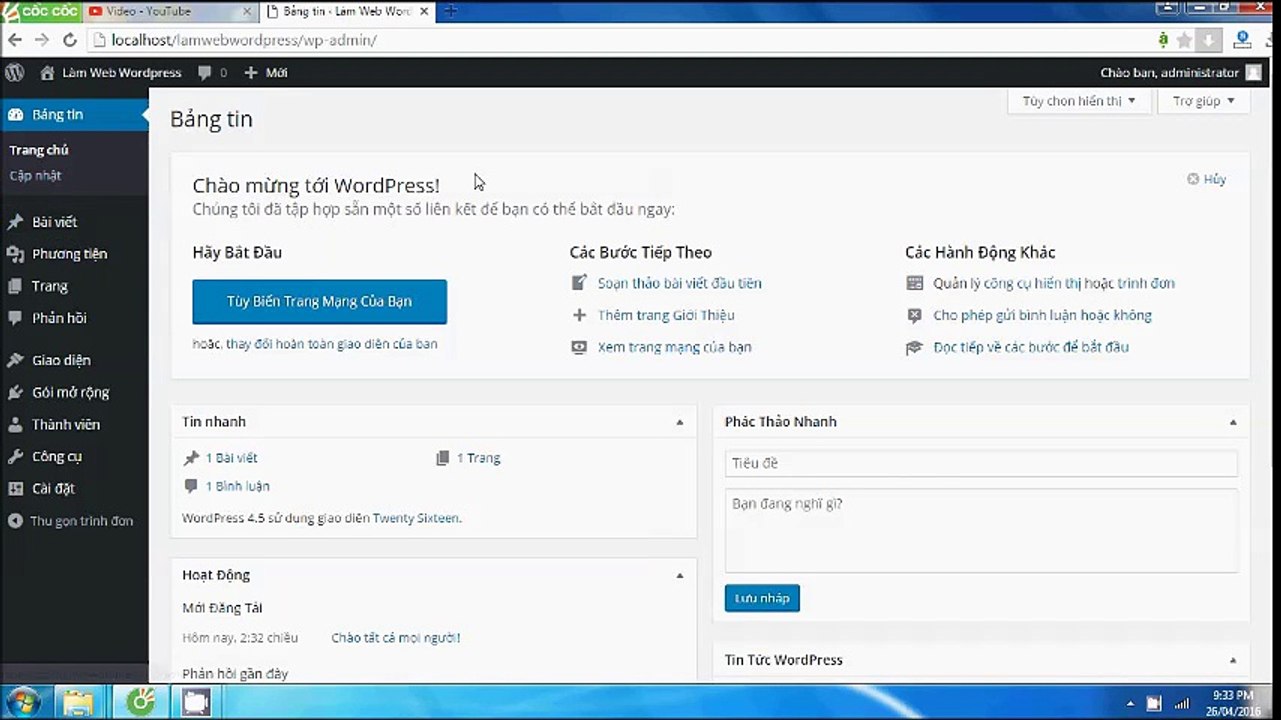Click the Phản hồi comments icon in sidebar
The width and height of the screenshot is (1281, 720).
pos(15,318)
